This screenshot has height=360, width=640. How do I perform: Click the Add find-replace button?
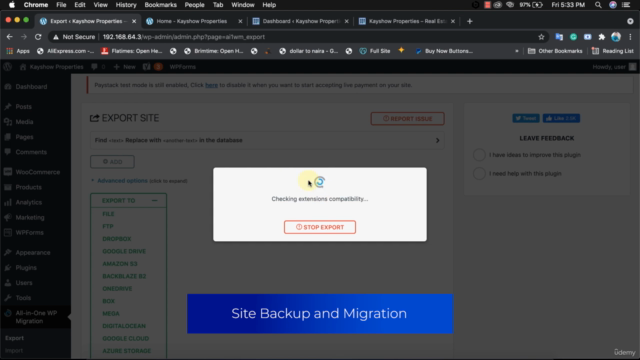point(112,162)
